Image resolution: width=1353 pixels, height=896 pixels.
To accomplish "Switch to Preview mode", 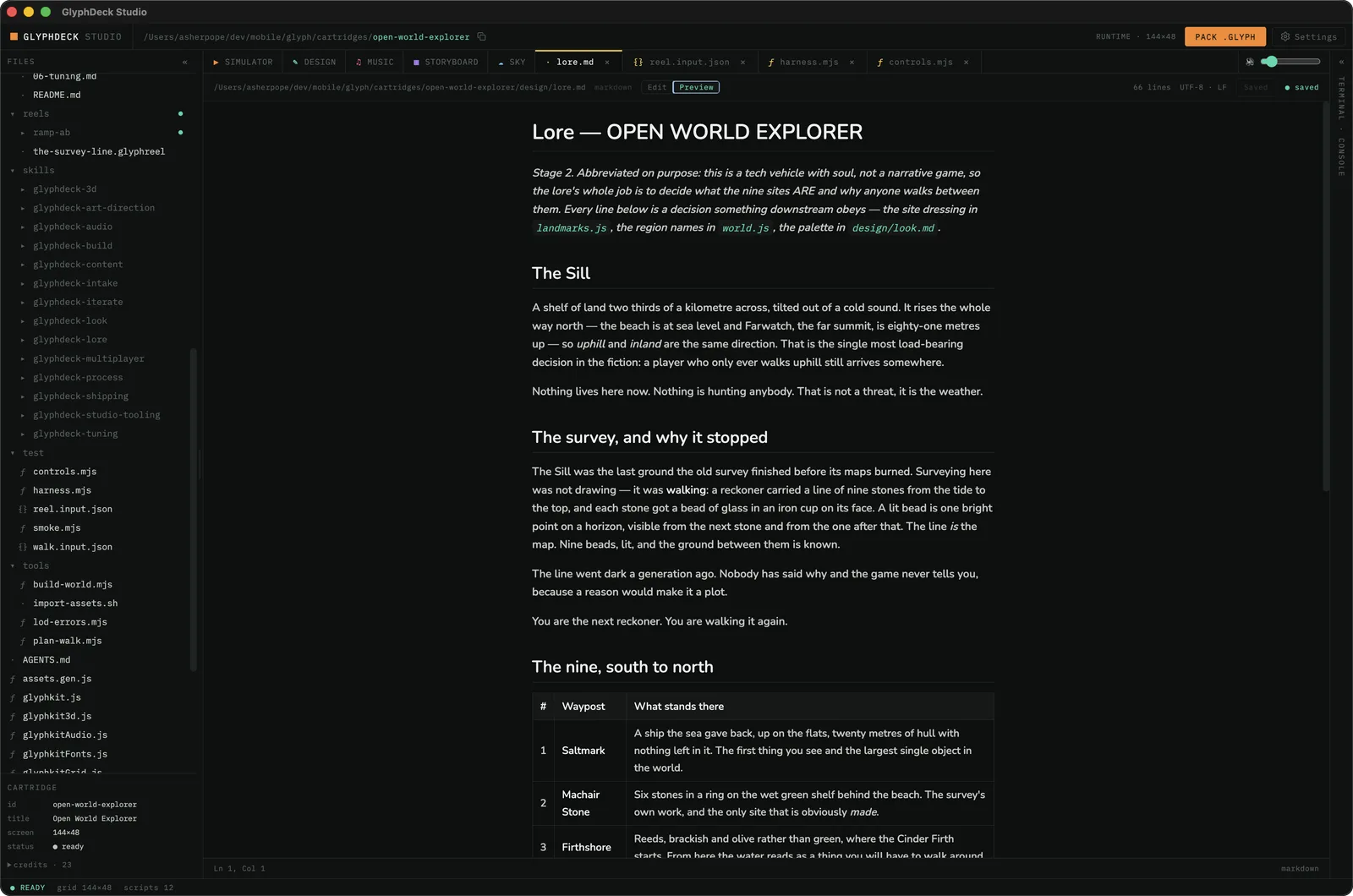I will (x=696, y=87).
